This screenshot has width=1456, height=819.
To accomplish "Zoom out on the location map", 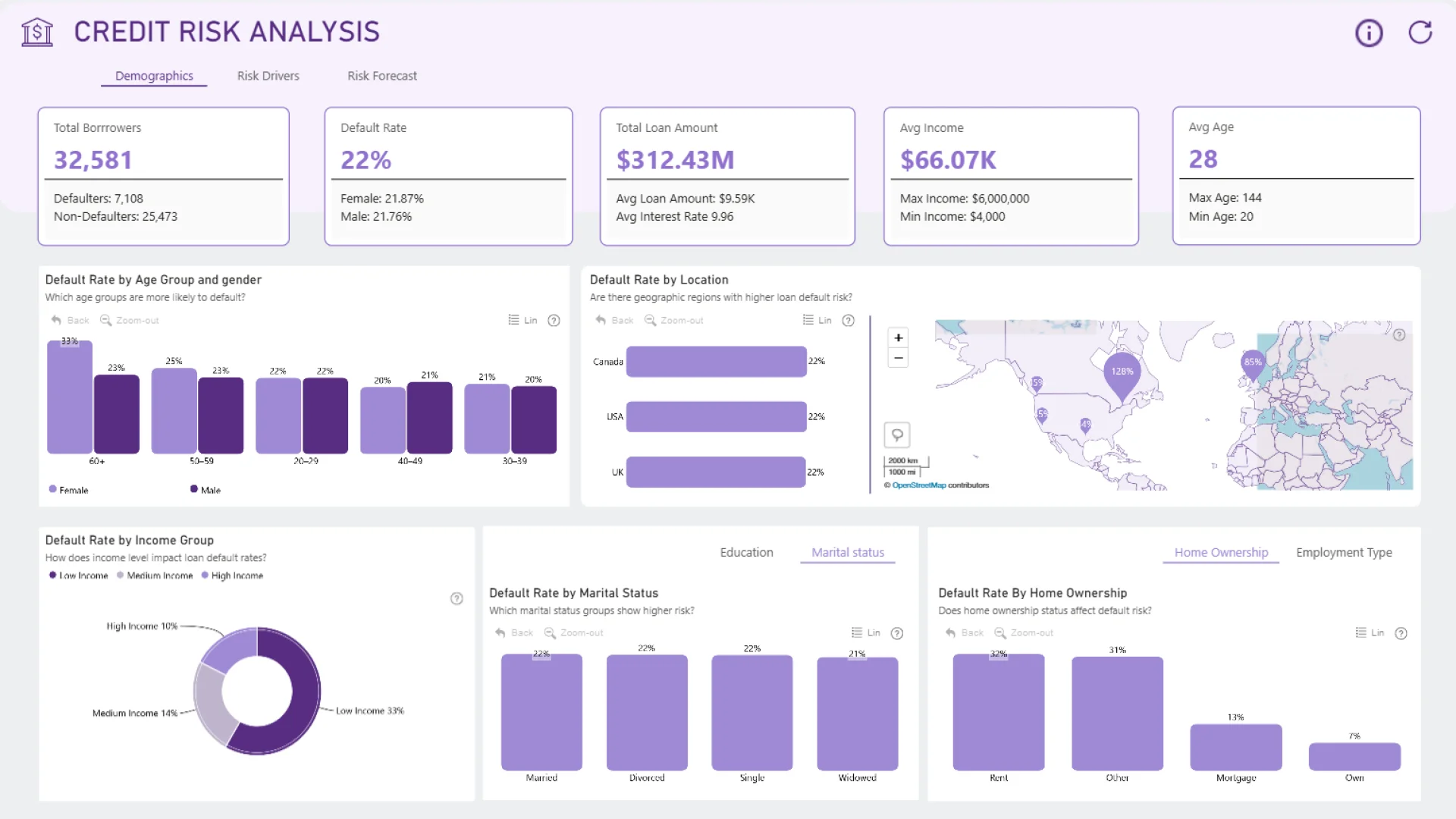I will [898, 358].
